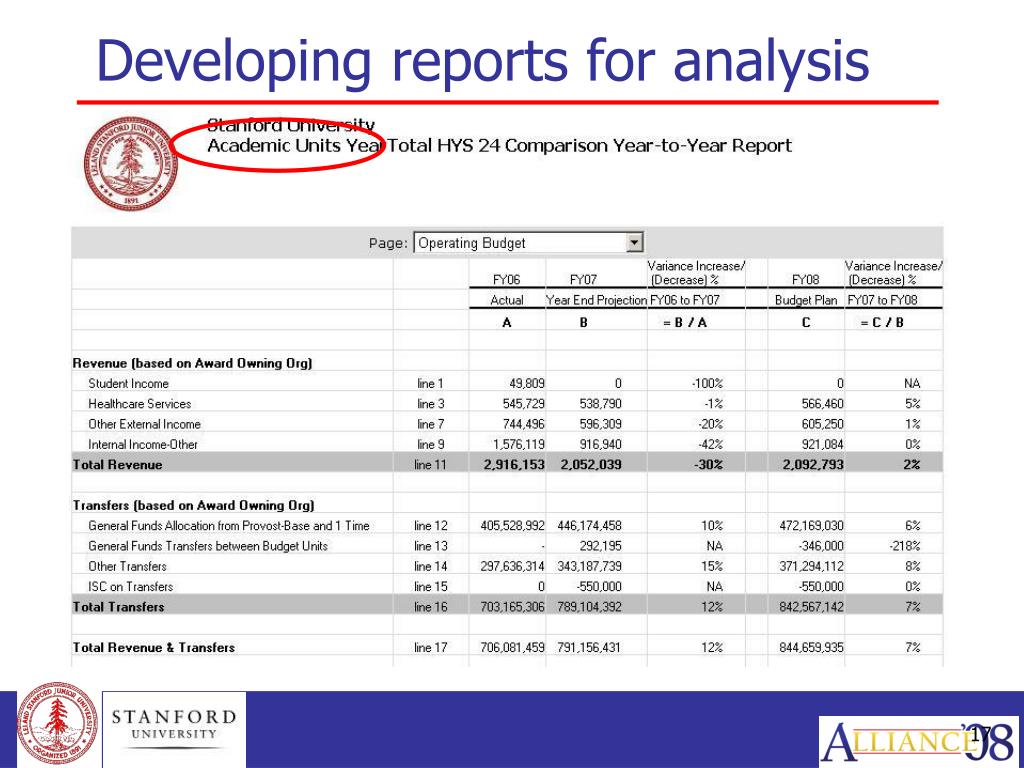
Task: Select the 'Other Transfers' row label
Action: 127,566
